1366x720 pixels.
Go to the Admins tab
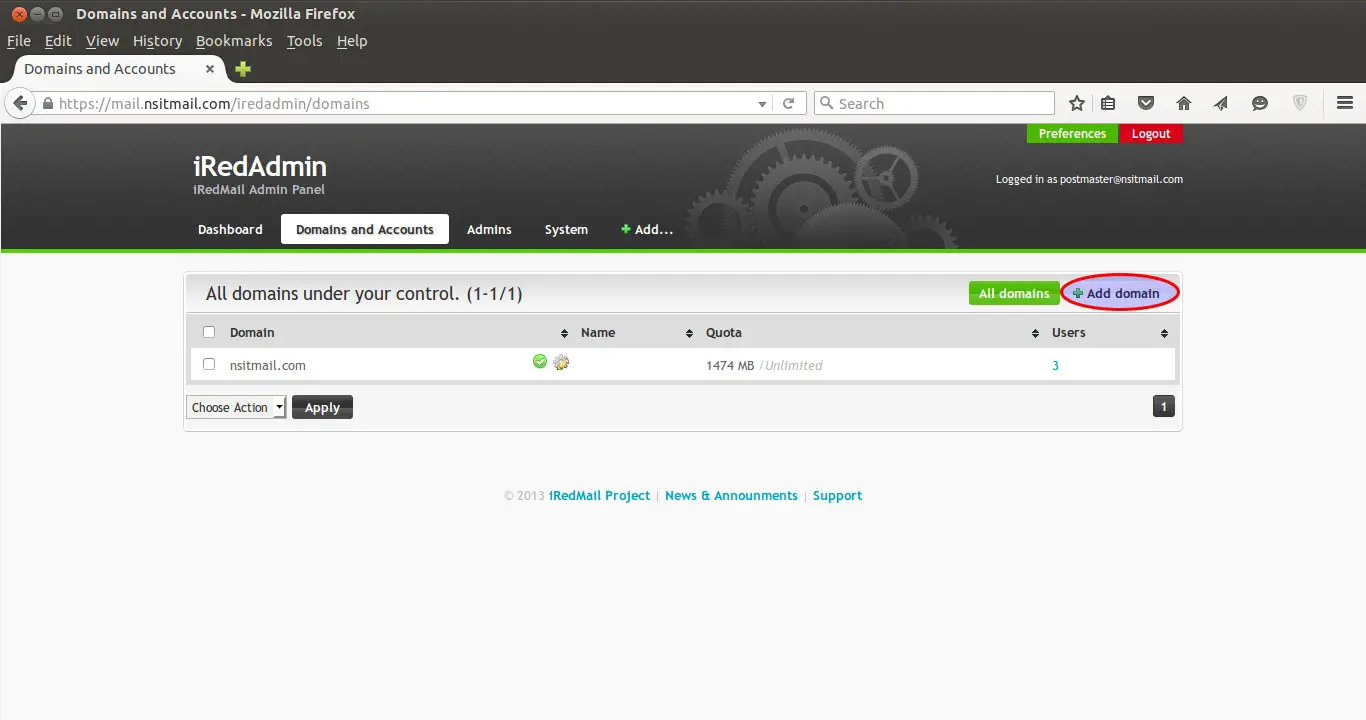489,229
